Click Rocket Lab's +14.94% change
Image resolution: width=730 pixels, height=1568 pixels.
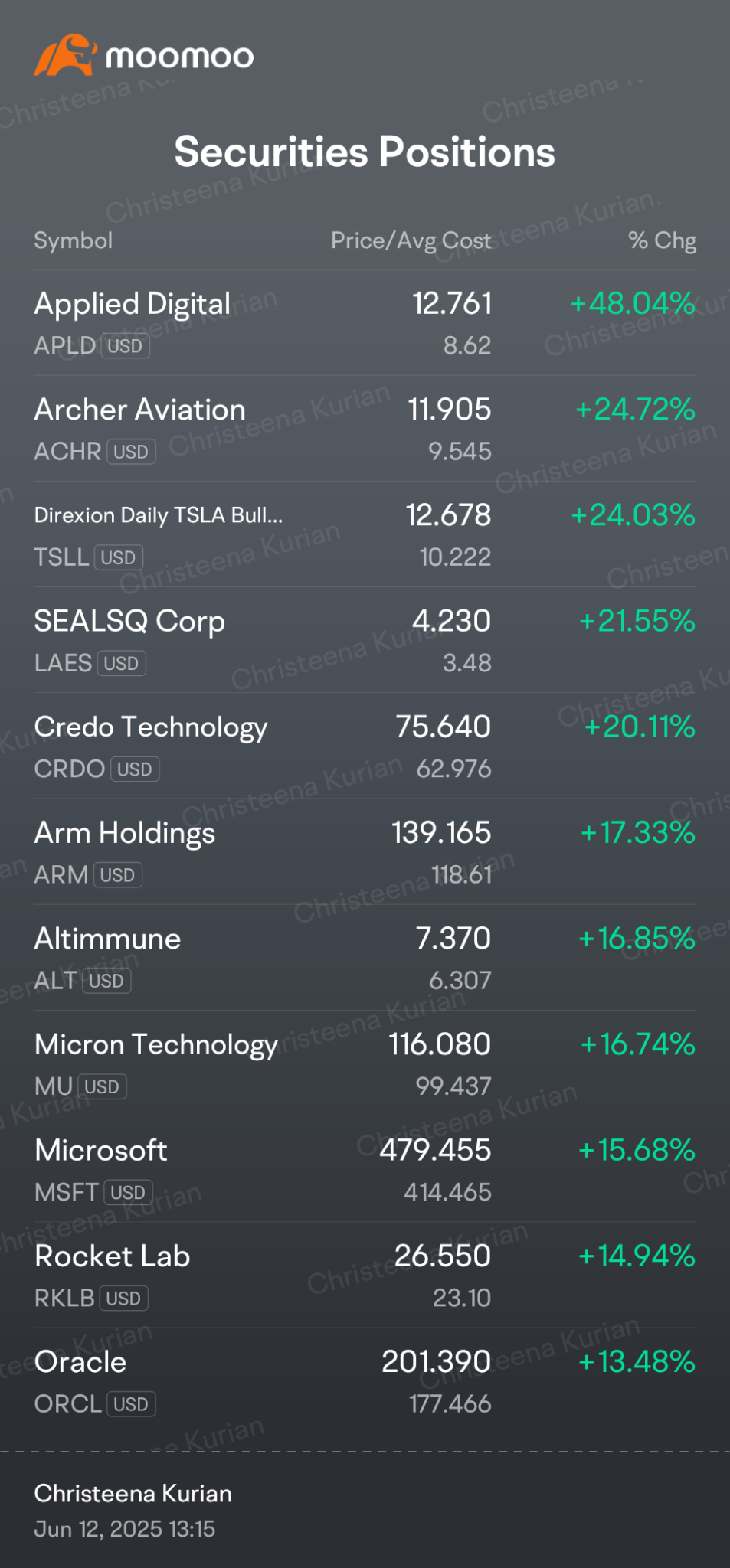636,1256
